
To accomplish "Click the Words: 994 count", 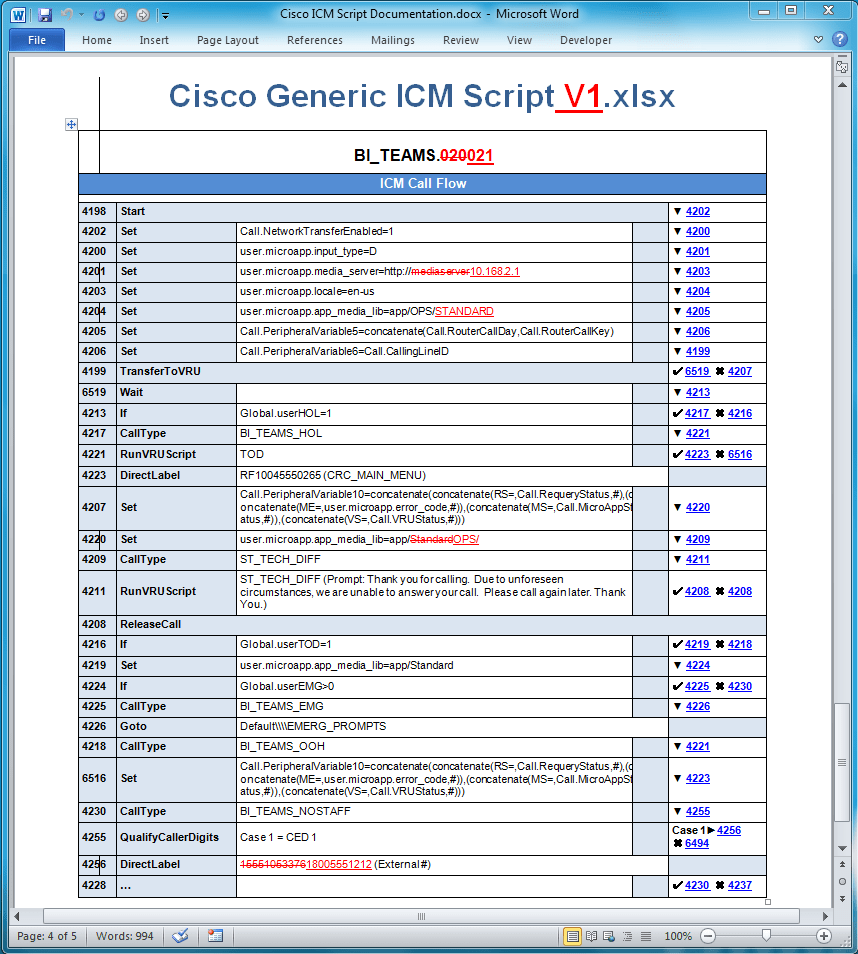I will point(124,936).
